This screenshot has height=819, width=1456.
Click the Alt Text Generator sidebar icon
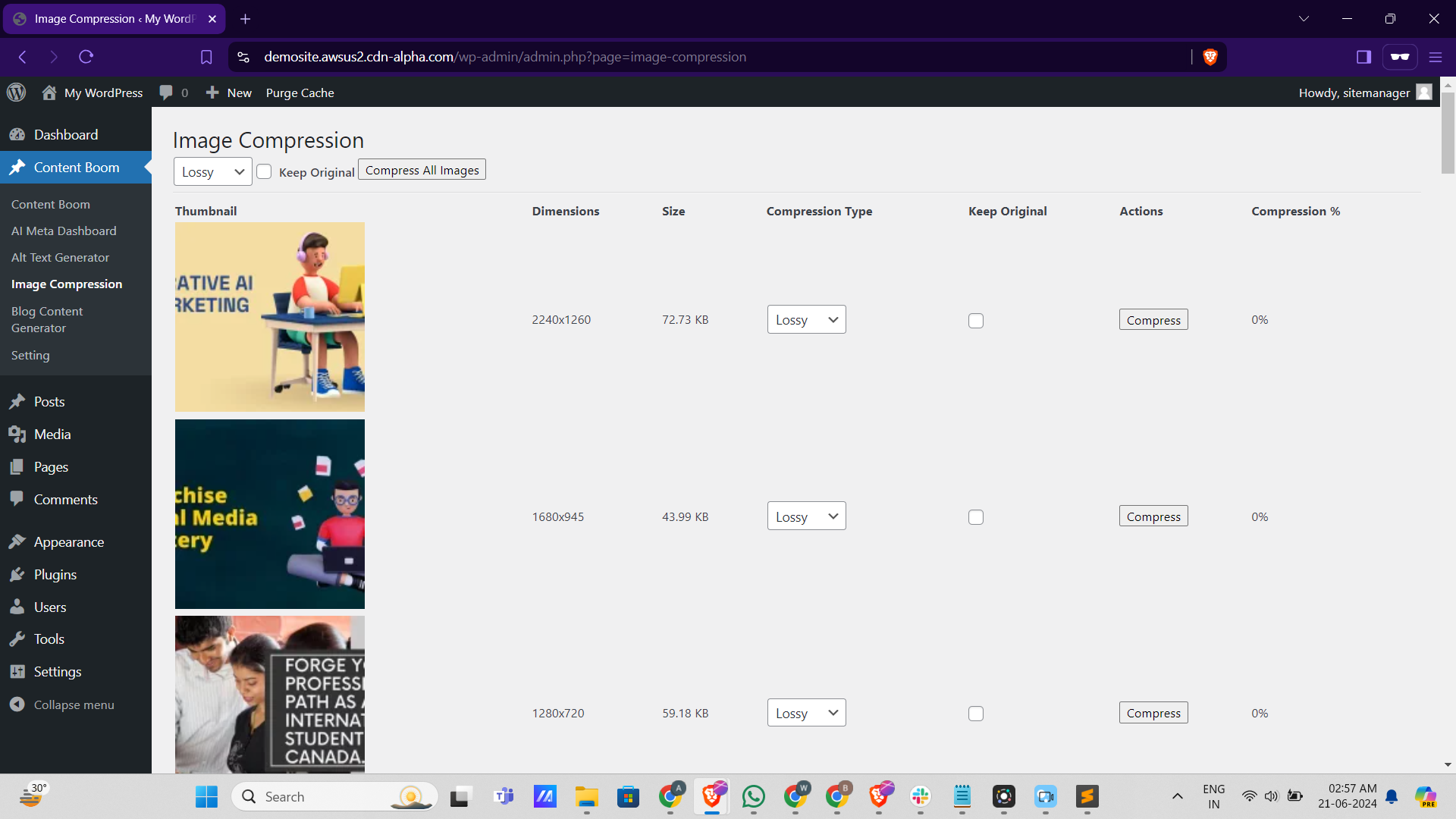click(60, 257)
